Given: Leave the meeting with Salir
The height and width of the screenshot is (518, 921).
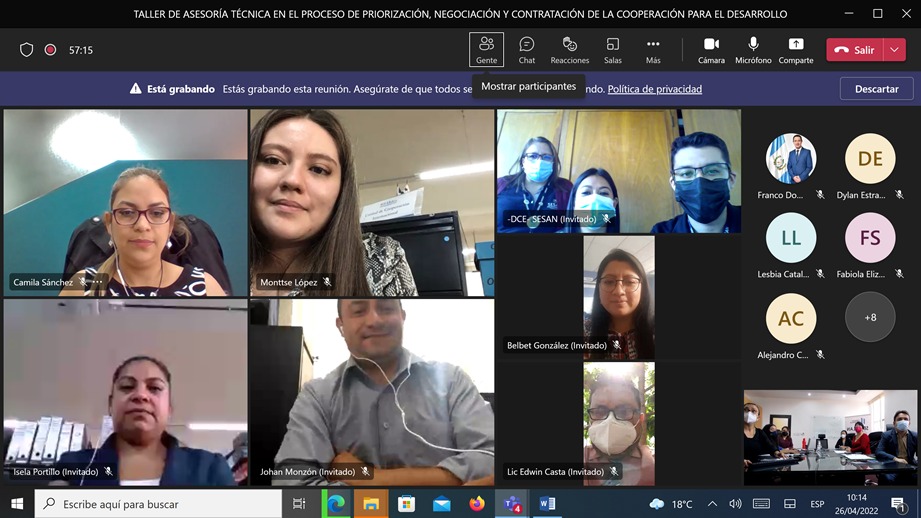Looking at the screenshot, I should pyautogui.click(x=855, y=50).
